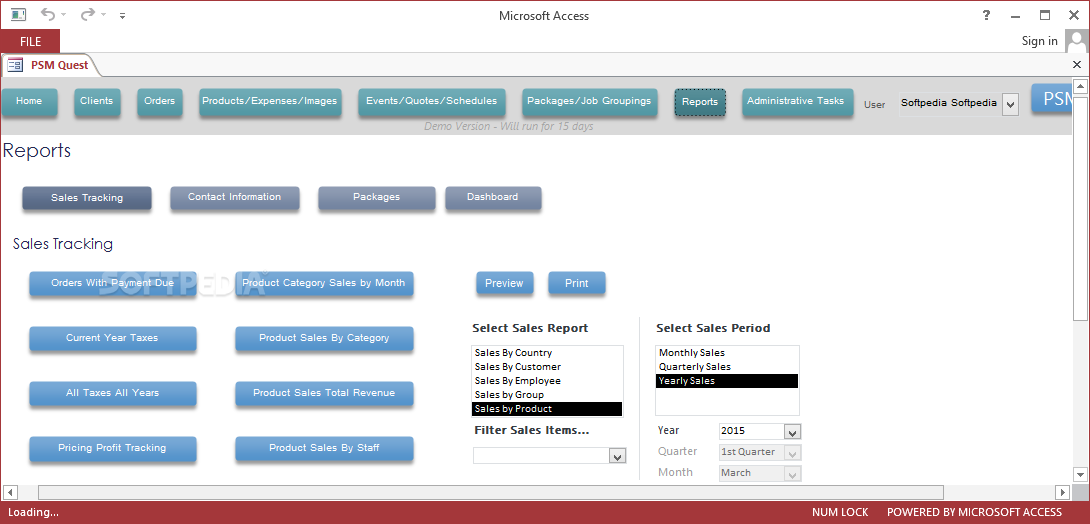Run Product Category Sales by Month report

coord(324,284)
